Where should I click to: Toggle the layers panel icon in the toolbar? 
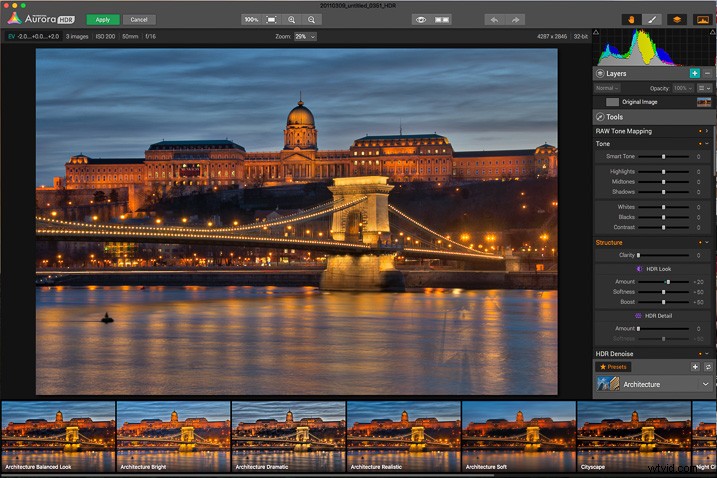677,20
